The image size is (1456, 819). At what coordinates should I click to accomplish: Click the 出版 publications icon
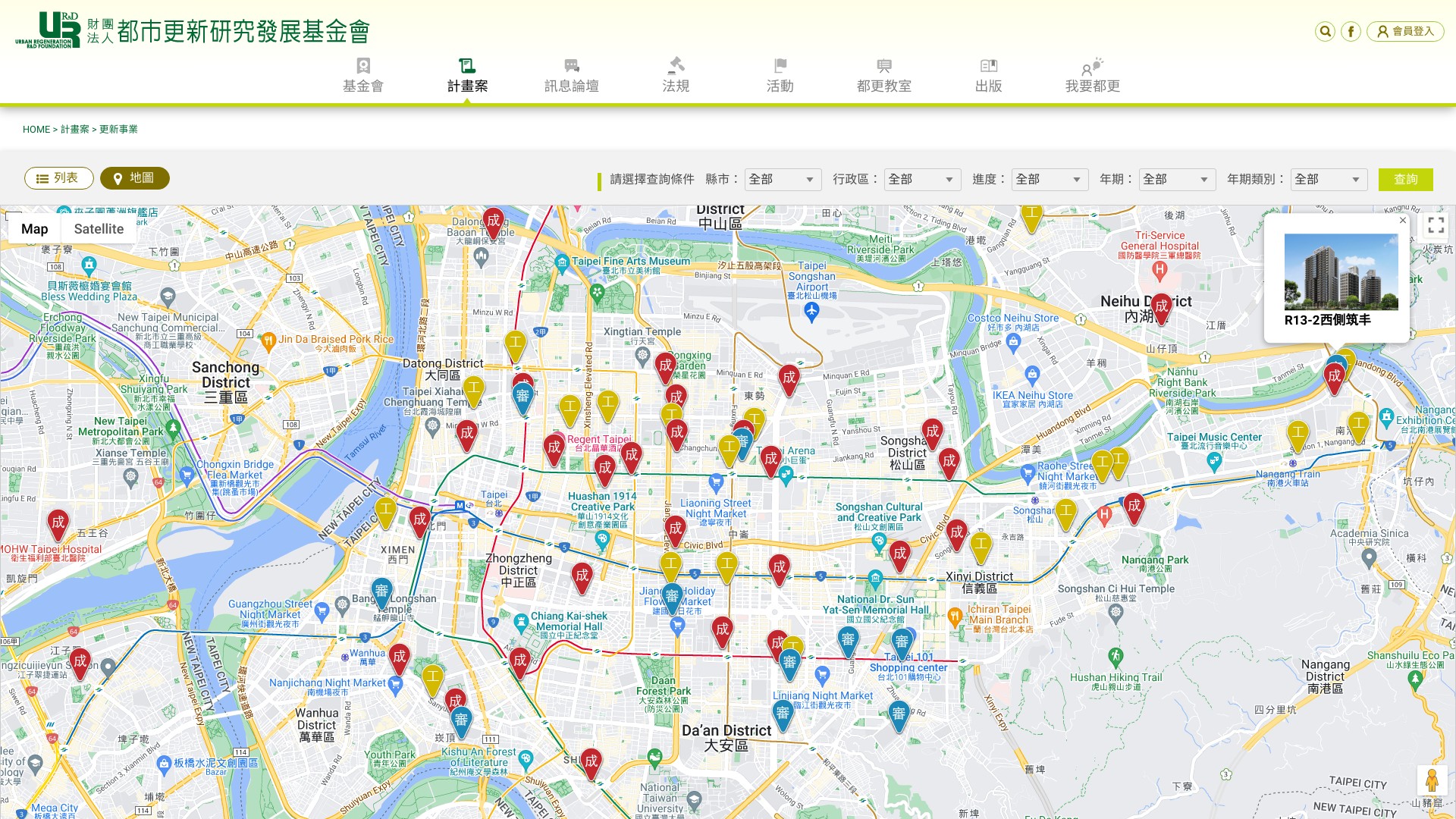click(988, 66)
